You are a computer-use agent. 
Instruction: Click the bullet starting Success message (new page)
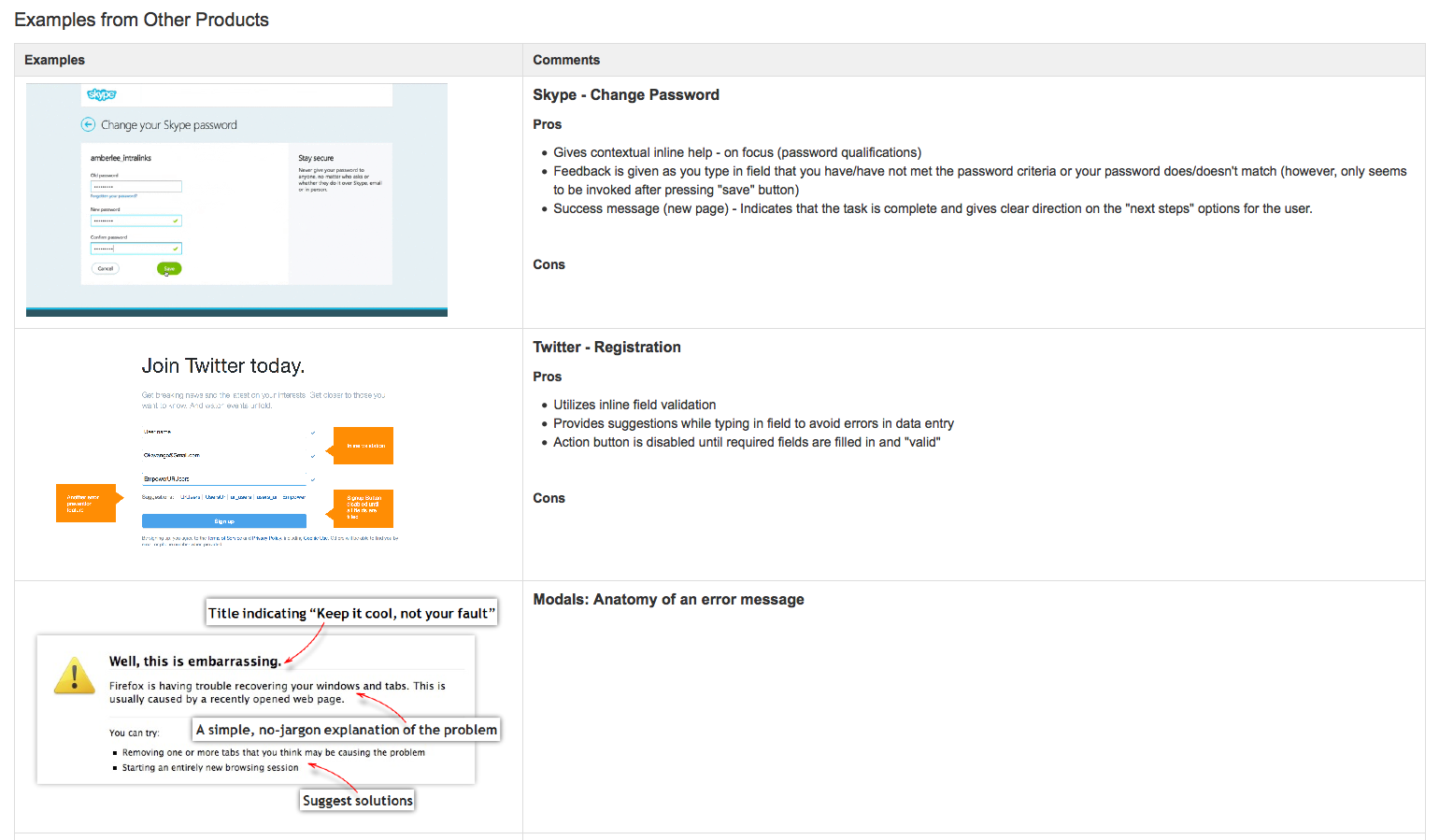(933, 208)
